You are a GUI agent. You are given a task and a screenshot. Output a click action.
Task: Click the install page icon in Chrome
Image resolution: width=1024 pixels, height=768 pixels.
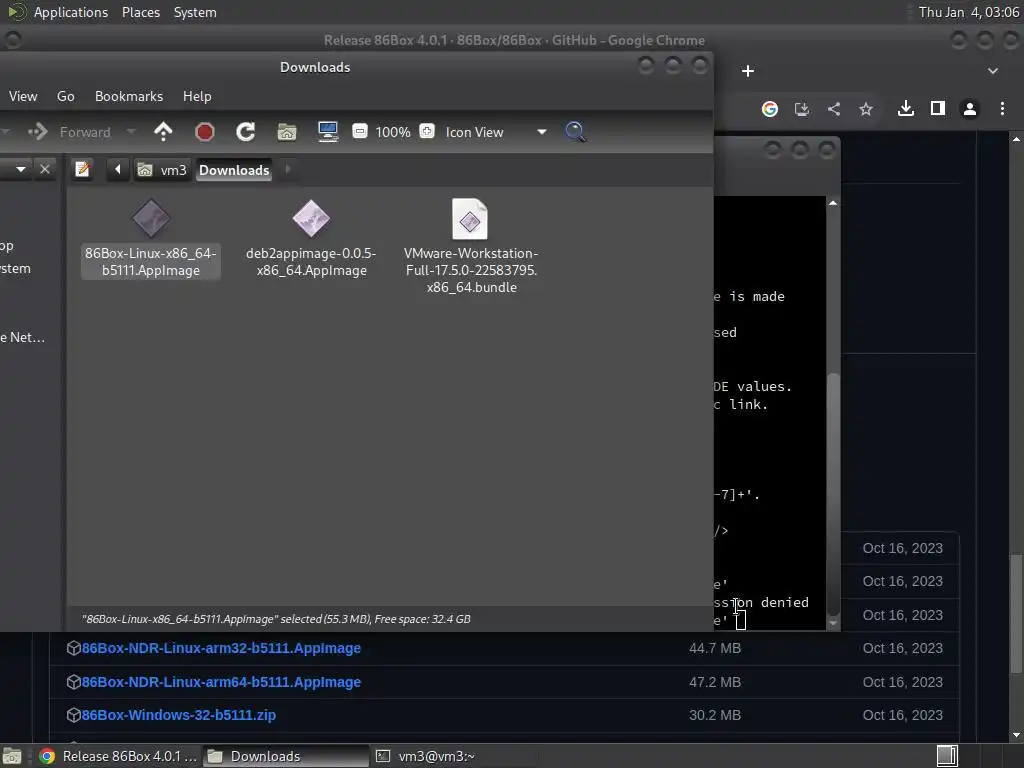click(802, 108)
